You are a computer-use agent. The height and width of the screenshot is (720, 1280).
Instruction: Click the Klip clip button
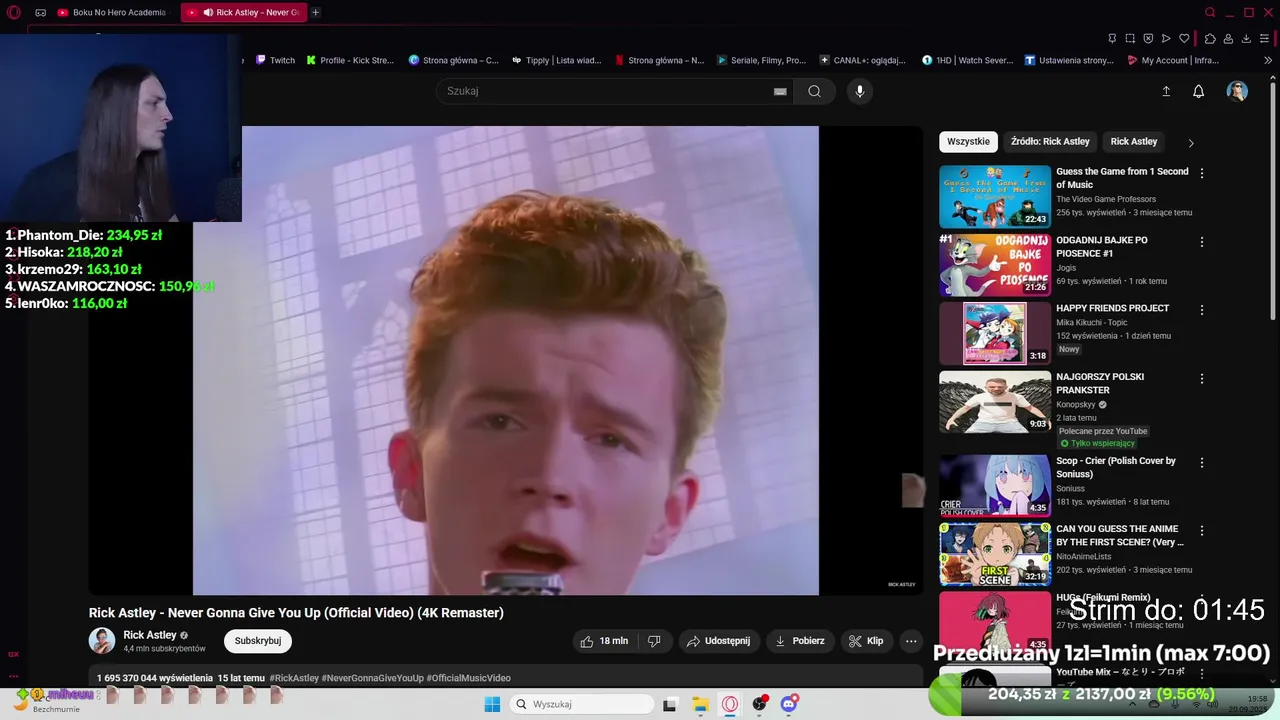(x=866, y=641)
